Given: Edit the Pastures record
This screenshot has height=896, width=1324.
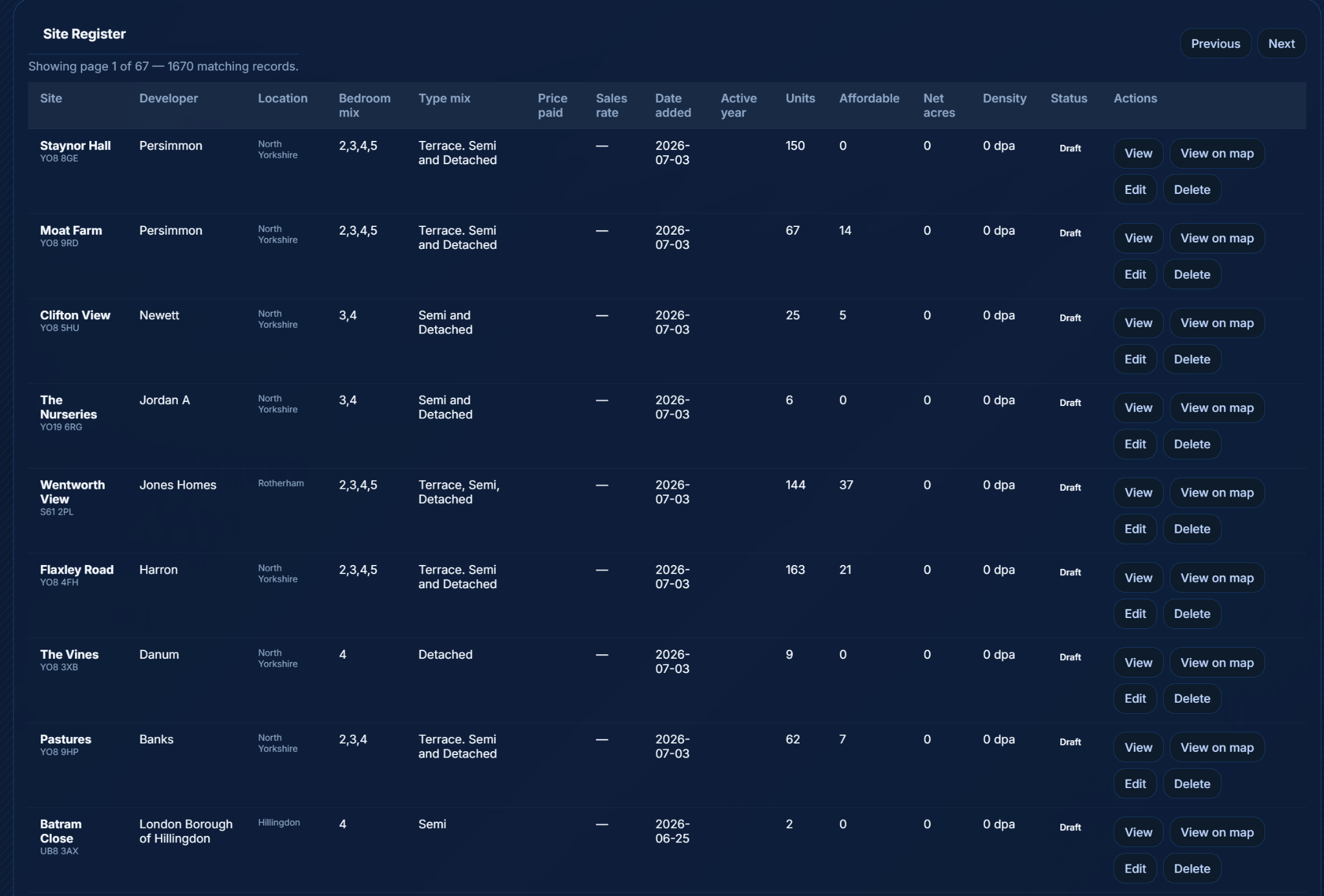Looking at the screenshot, I should click(1135, 783).
